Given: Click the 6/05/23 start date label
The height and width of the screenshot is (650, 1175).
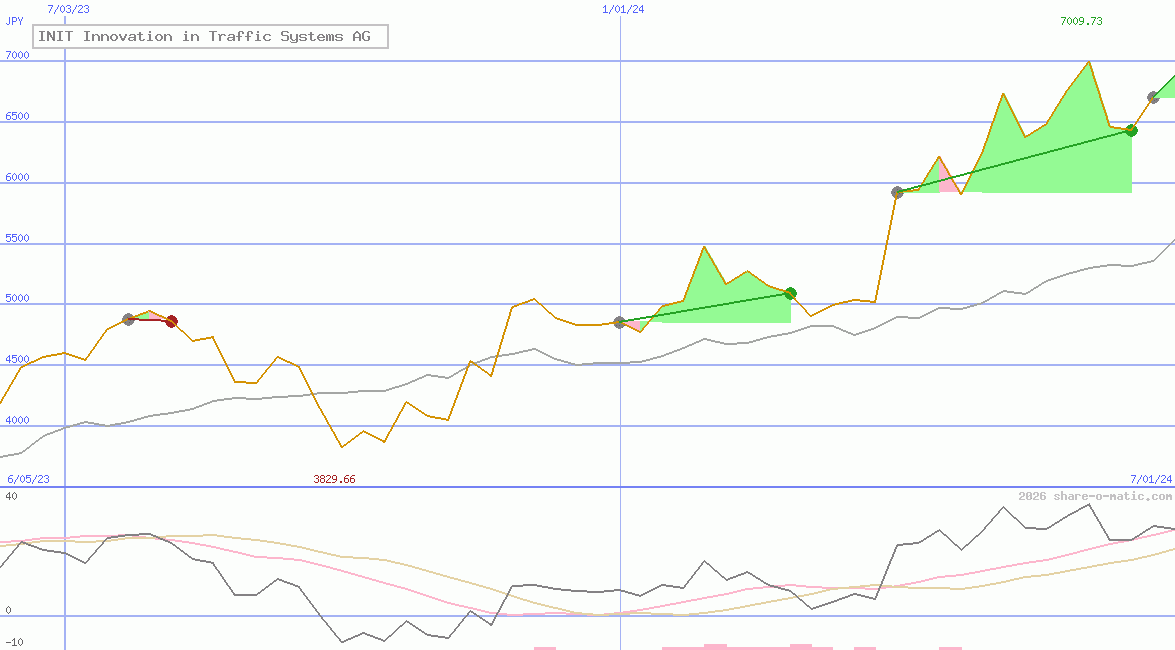Looking at the screenshot, I should [28, 479].
